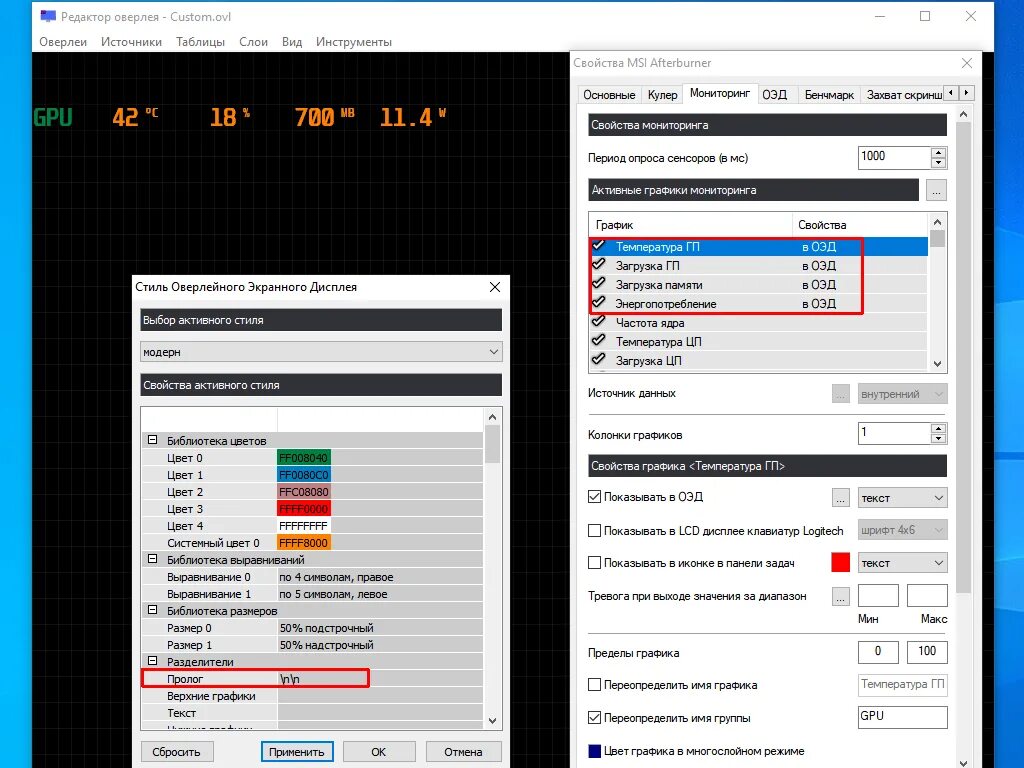Switch to the Бенчмарк tab
The image size is (1024, 768).
[829, 95]
